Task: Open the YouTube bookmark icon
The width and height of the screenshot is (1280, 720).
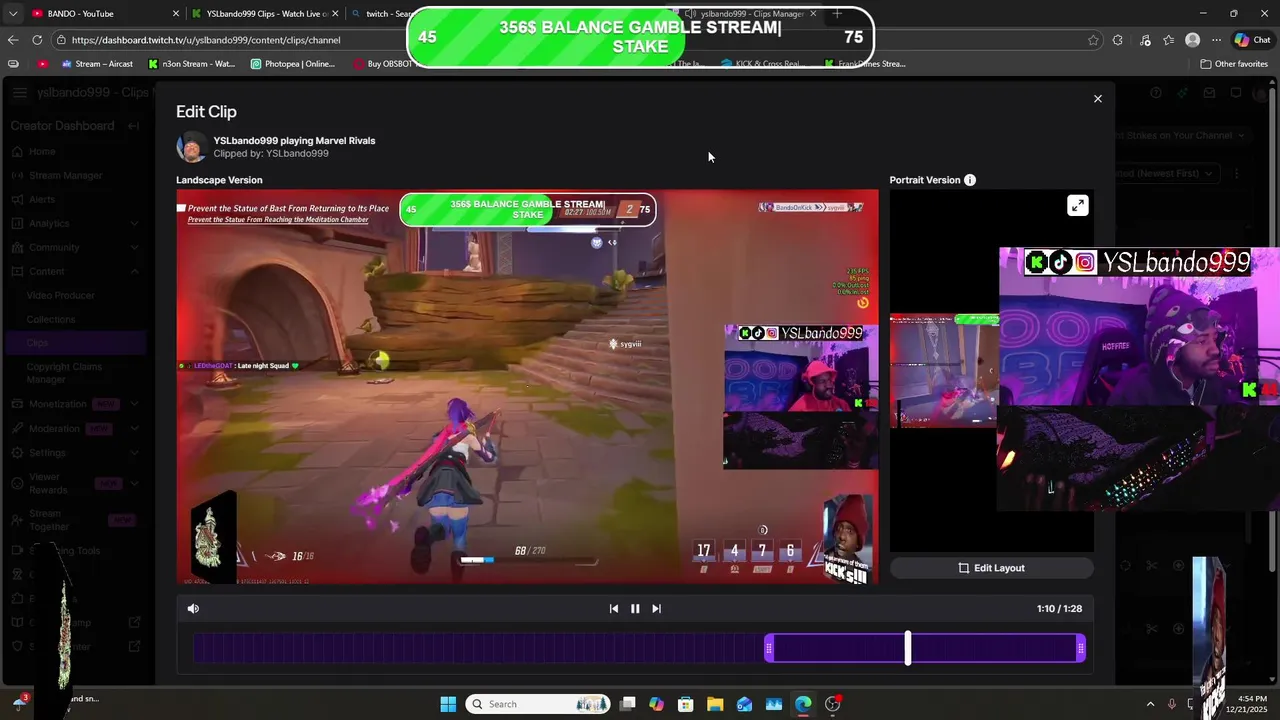Action: tap(42, 64)
